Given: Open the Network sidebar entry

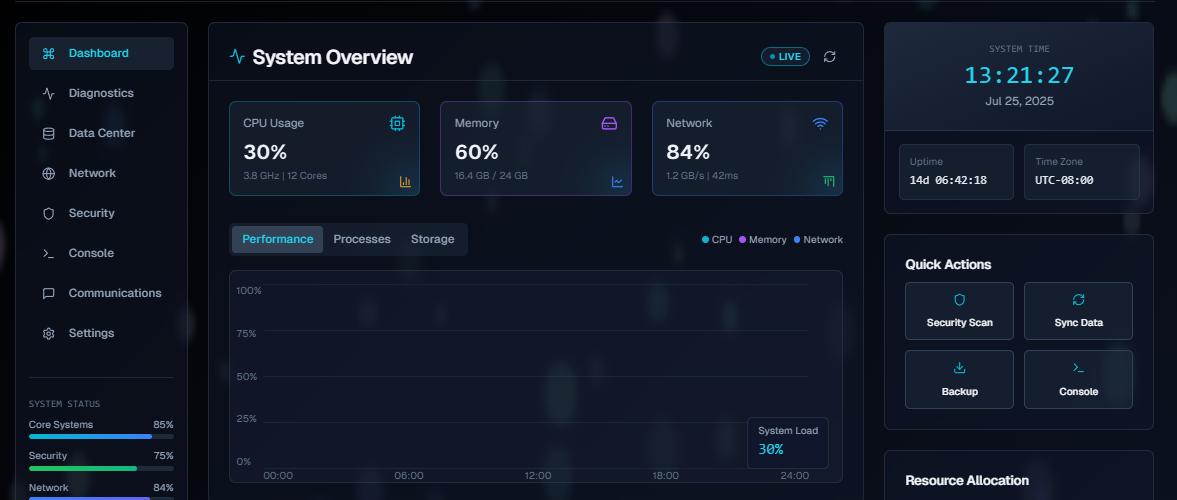Looking at the screenshot, I should point(101,173).
